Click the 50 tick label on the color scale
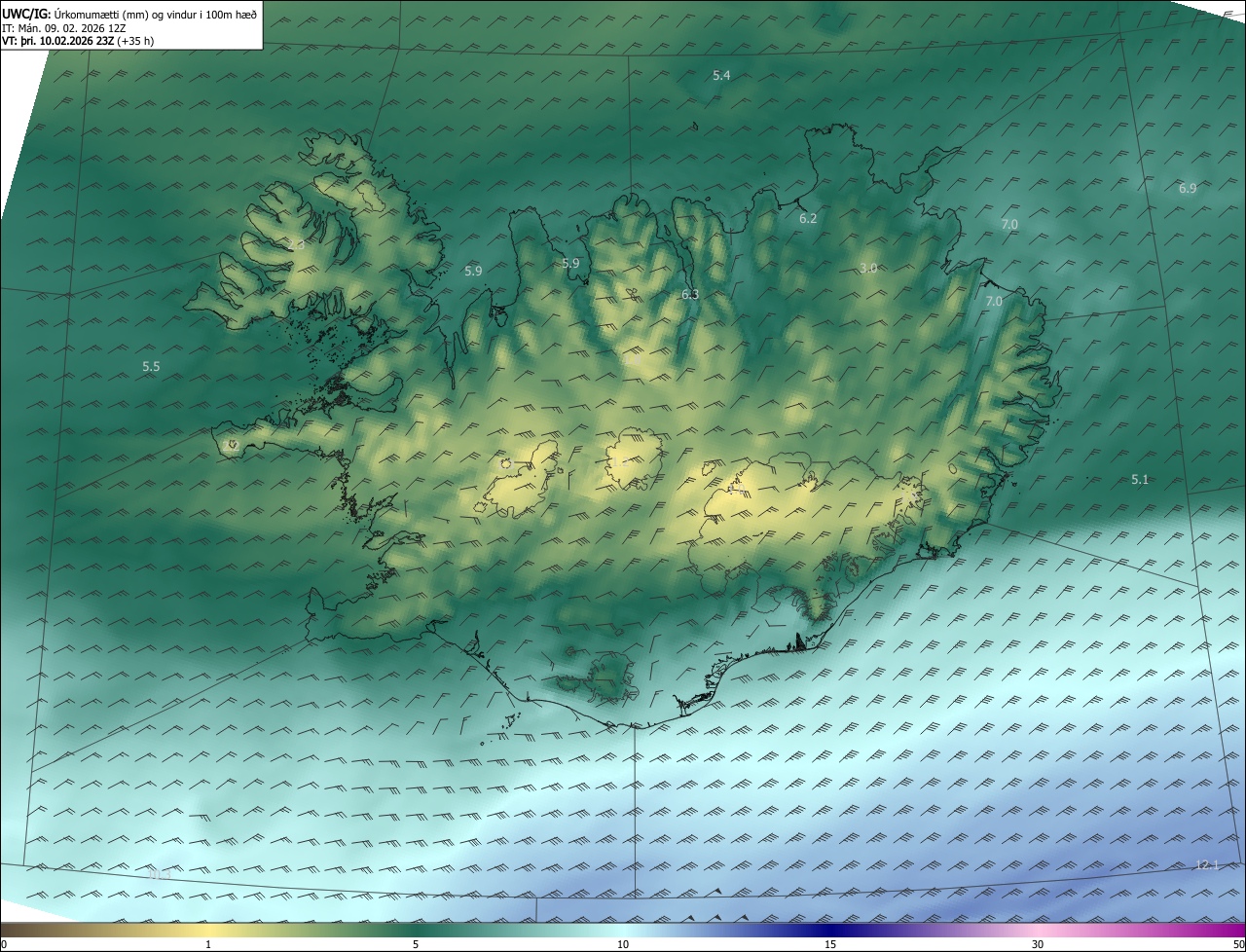 pos(1238,944)
